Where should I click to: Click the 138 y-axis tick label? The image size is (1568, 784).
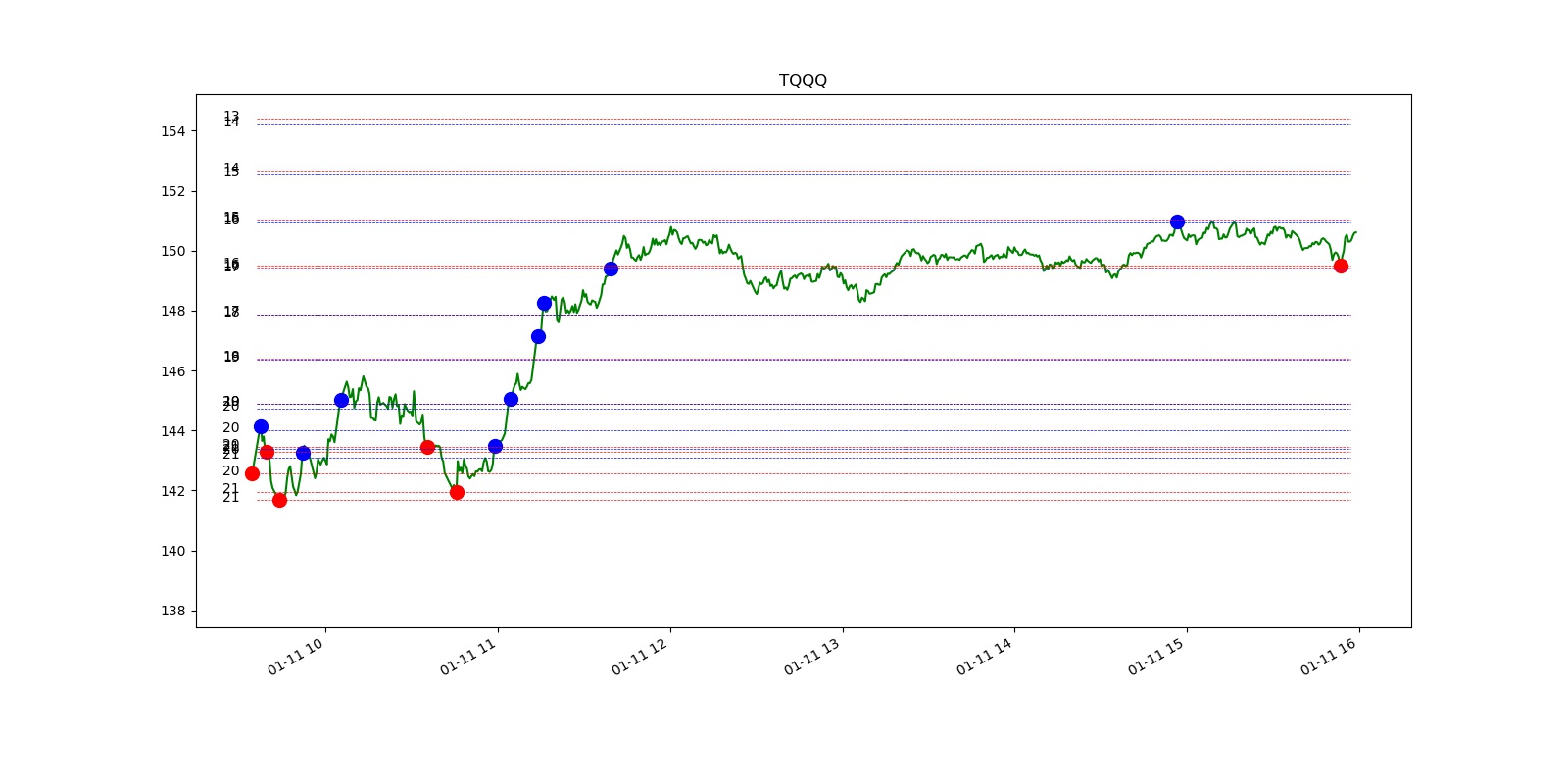(172, 611)
